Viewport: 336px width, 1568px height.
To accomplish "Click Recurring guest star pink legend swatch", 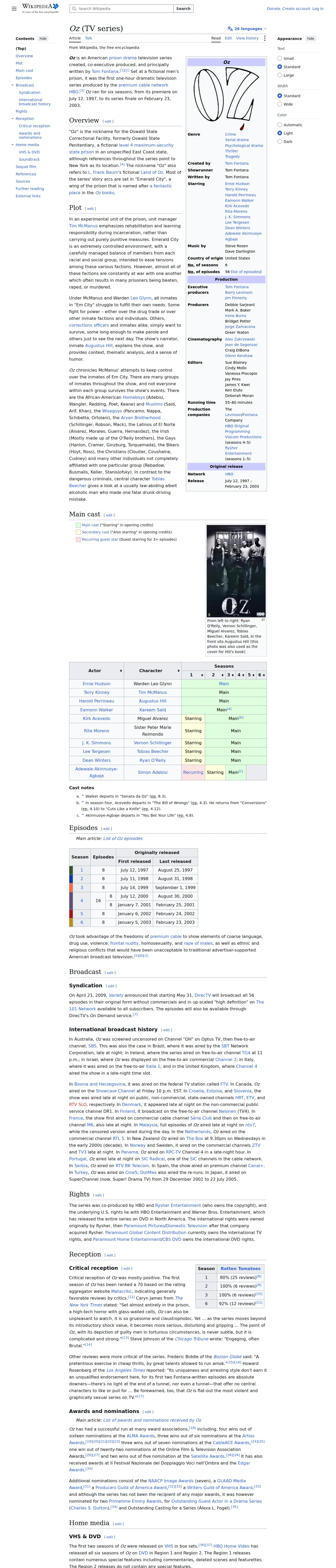I will (78, 539).
